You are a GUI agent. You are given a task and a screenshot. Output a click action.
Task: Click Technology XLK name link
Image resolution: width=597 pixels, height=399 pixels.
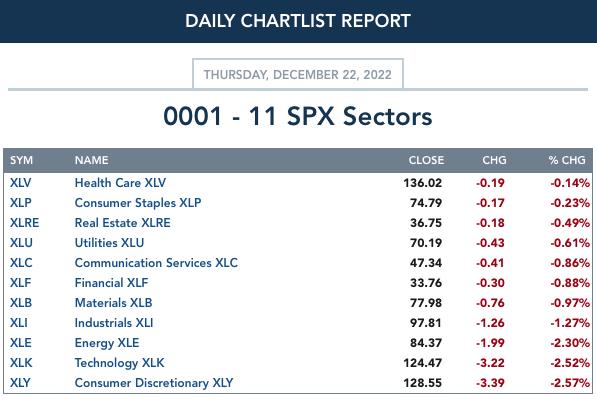coord(120,363)
